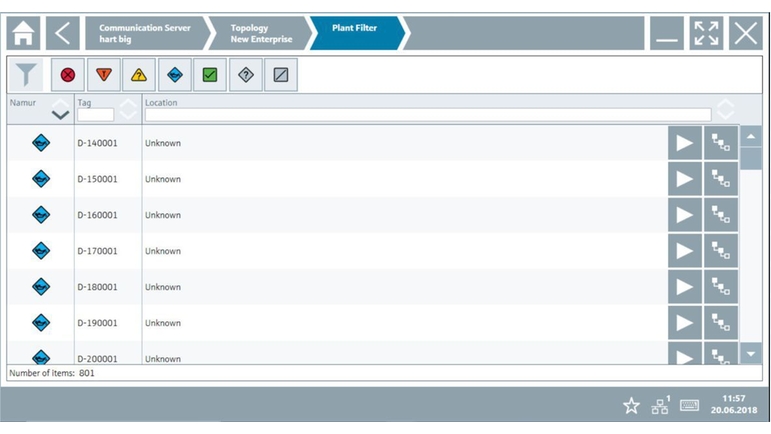Image resolution: width=771 pixels, height=434 pixels.
Task: Click the network connections icon in status bar
Action: point(660,405)
